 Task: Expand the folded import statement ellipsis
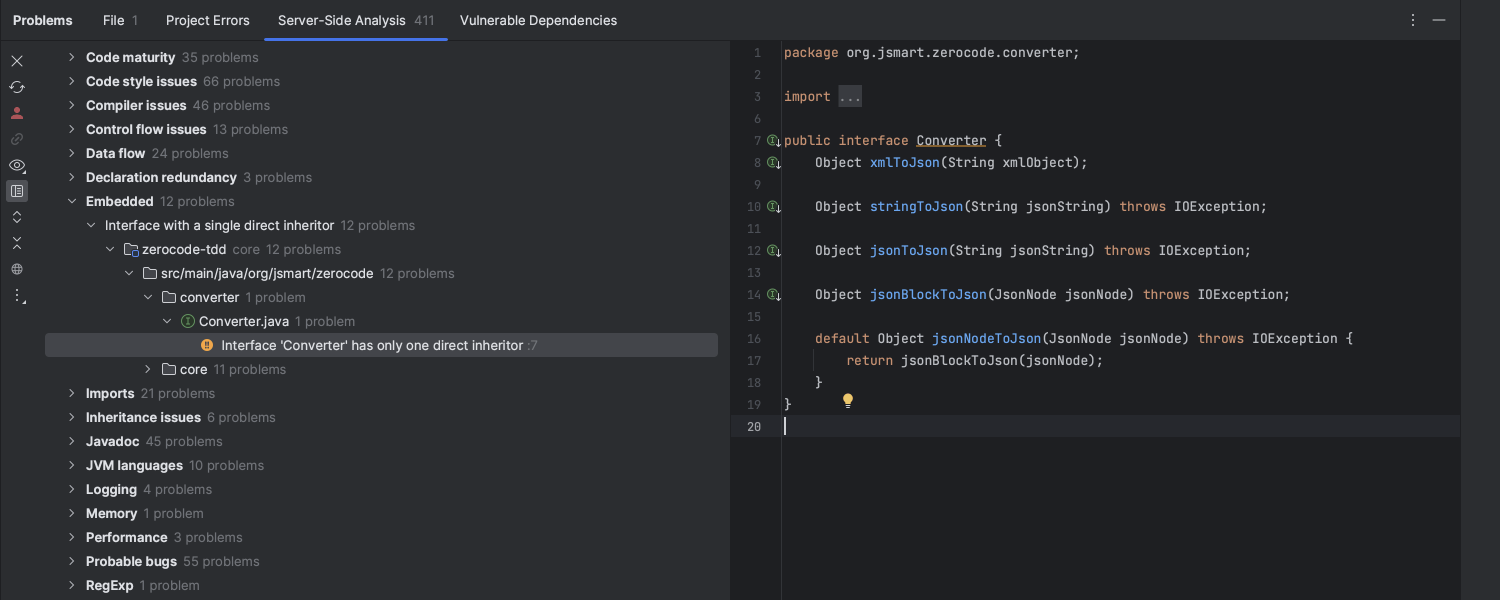pos(850,97)
